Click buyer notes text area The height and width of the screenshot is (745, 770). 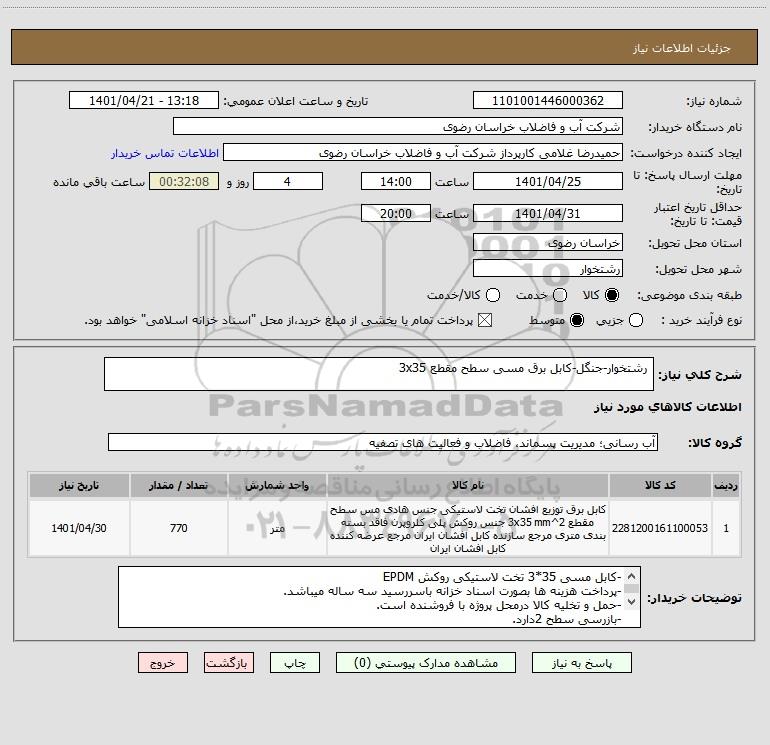coord(379,597)
